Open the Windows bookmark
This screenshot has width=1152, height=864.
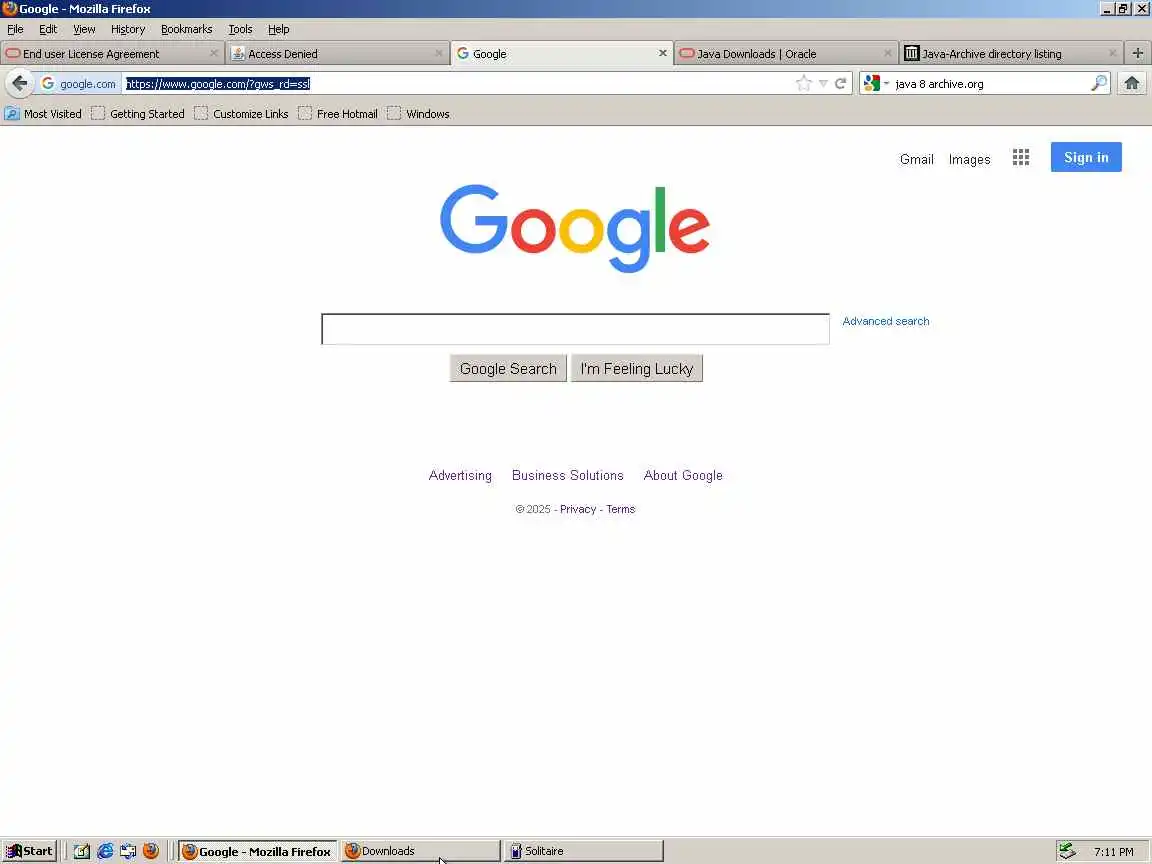click(418, 114)
